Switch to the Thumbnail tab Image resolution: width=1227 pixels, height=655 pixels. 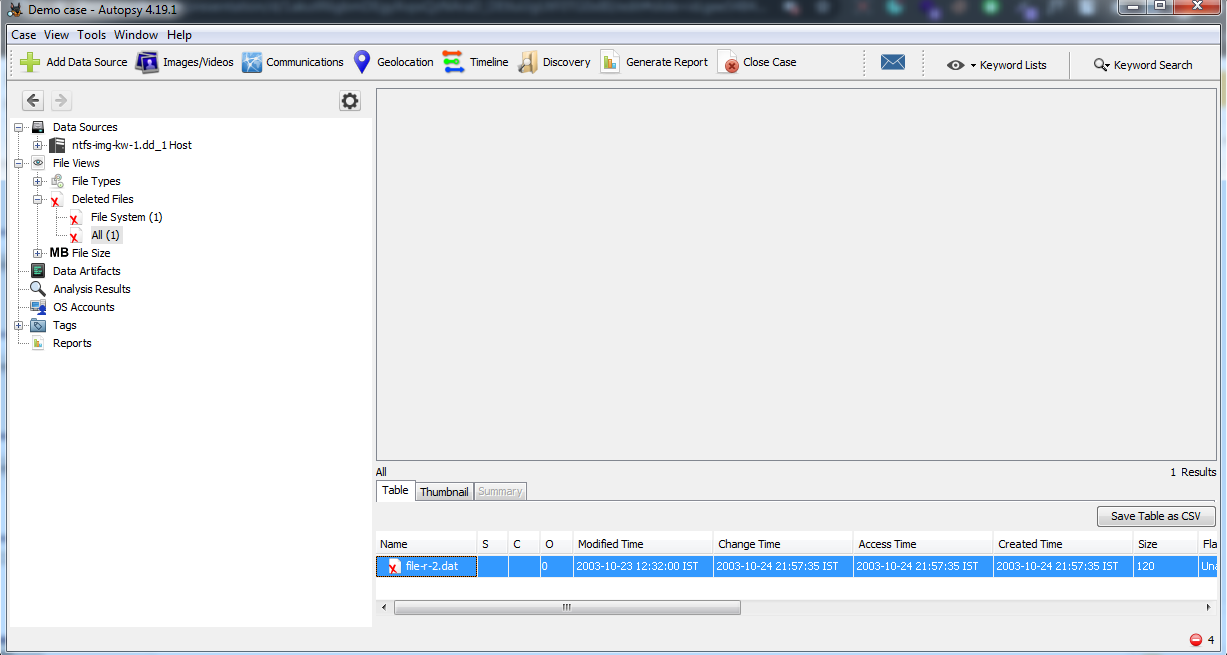coord(444,492)
